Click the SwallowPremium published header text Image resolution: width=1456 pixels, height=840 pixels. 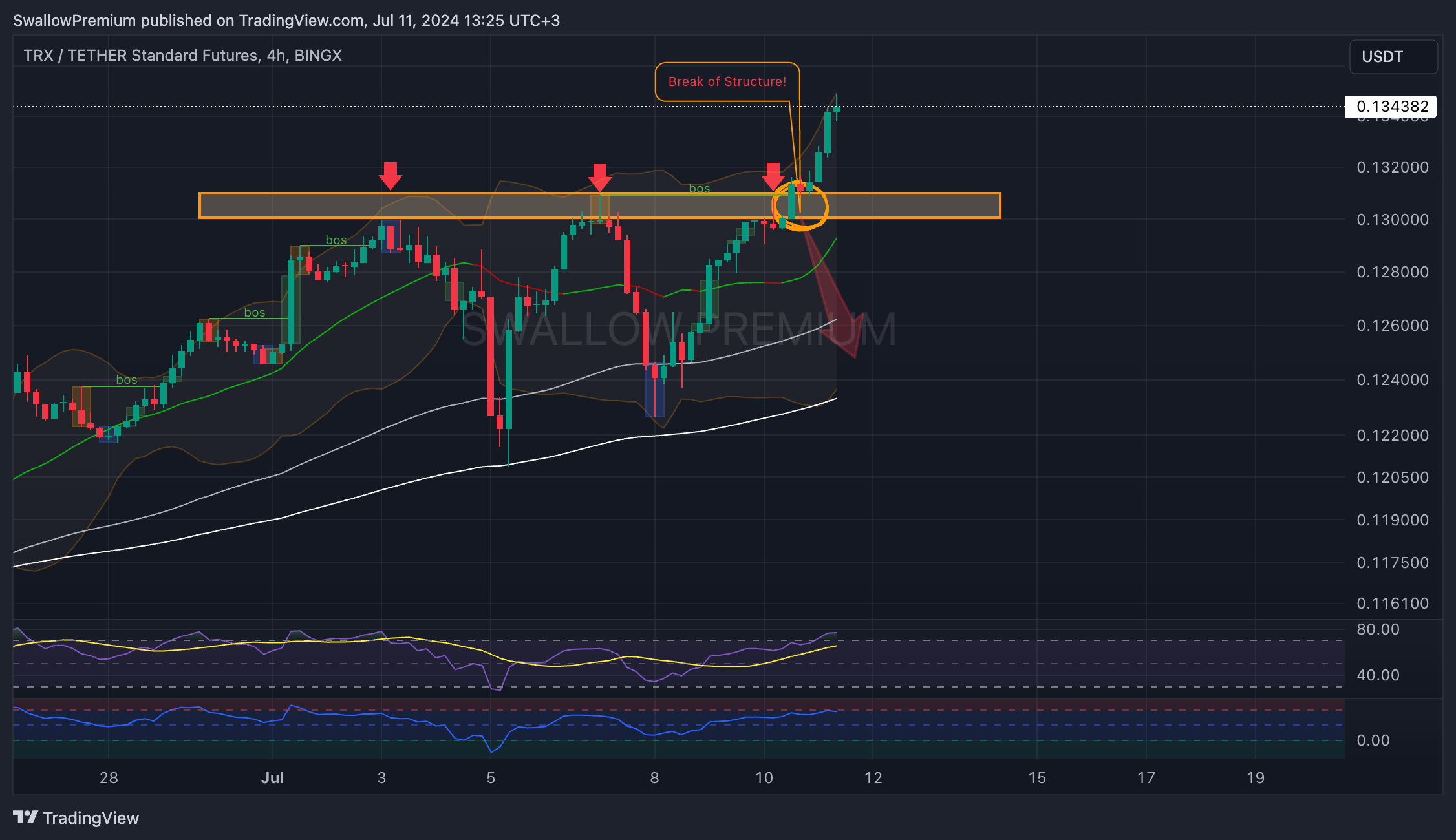(286, 21)
